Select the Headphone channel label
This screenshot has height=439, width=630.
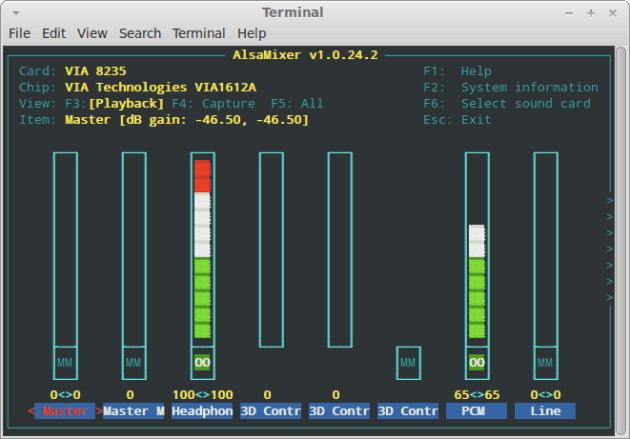pos(202,411)
